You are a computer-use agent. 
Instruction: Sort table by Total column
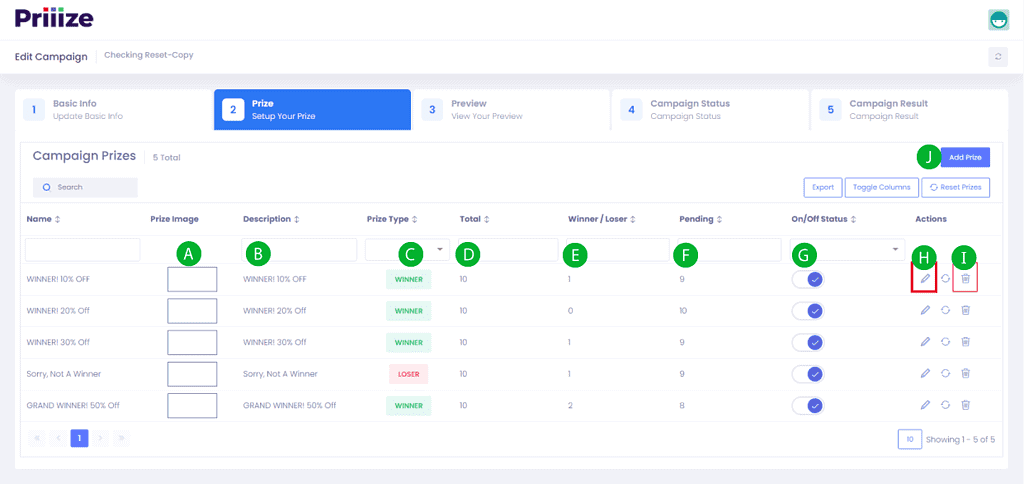pyautogui.click(x=475, y=219)
